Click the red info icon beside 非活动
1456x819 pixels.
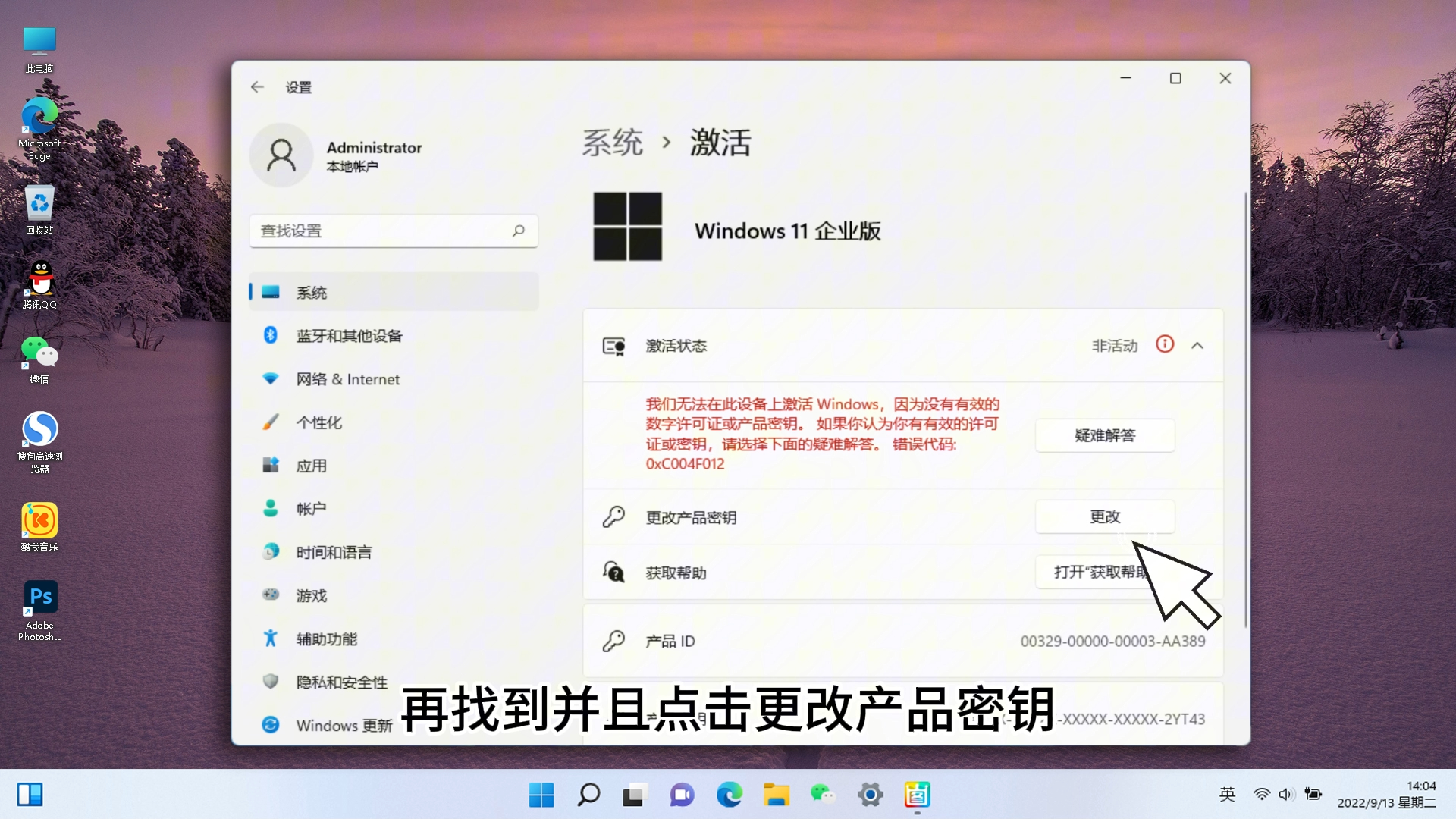tap(1165, 344)
